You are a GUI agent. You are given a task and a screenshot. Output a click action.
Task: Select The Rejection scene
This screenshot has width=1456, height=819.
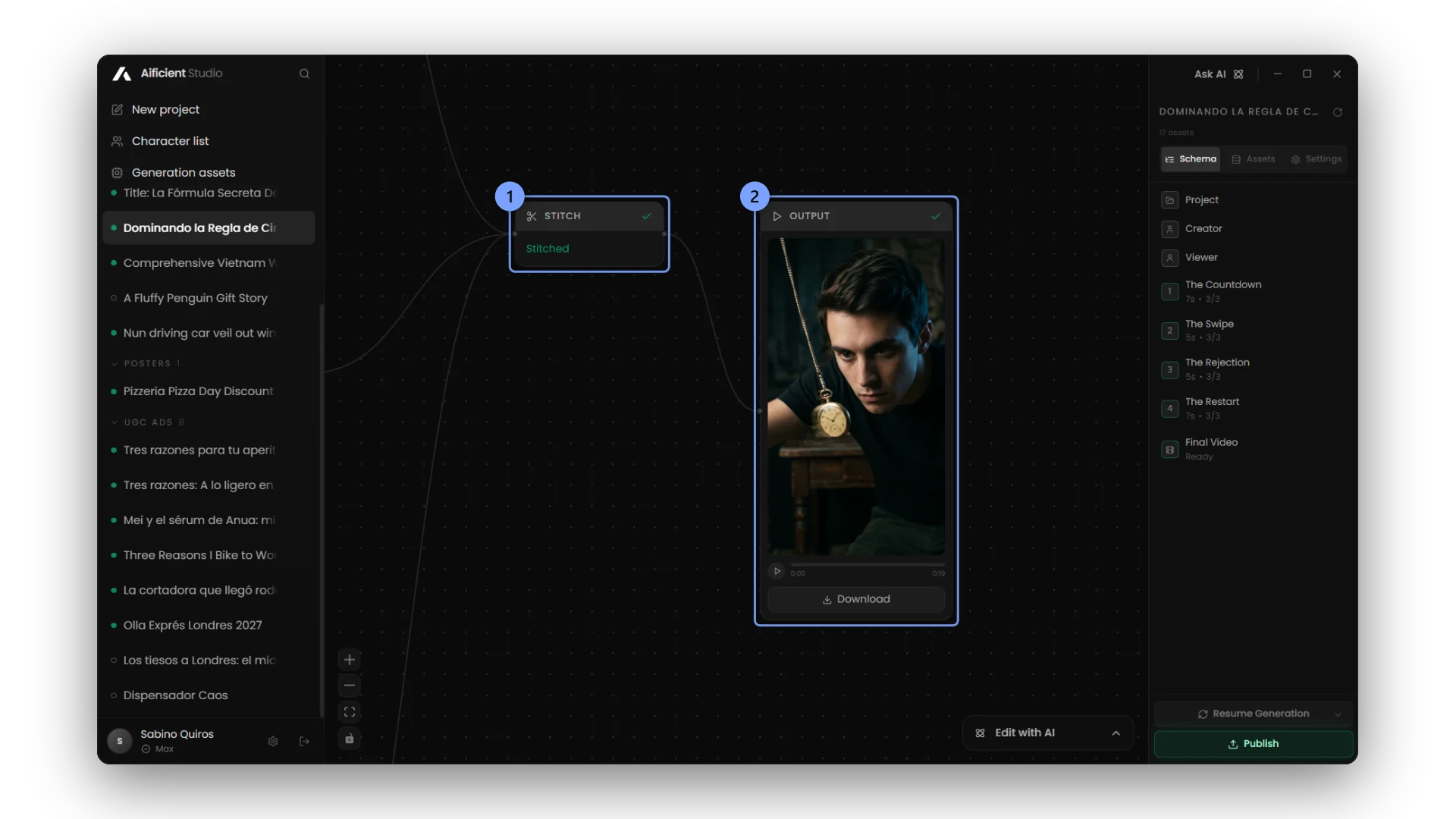click(1253, 369)
